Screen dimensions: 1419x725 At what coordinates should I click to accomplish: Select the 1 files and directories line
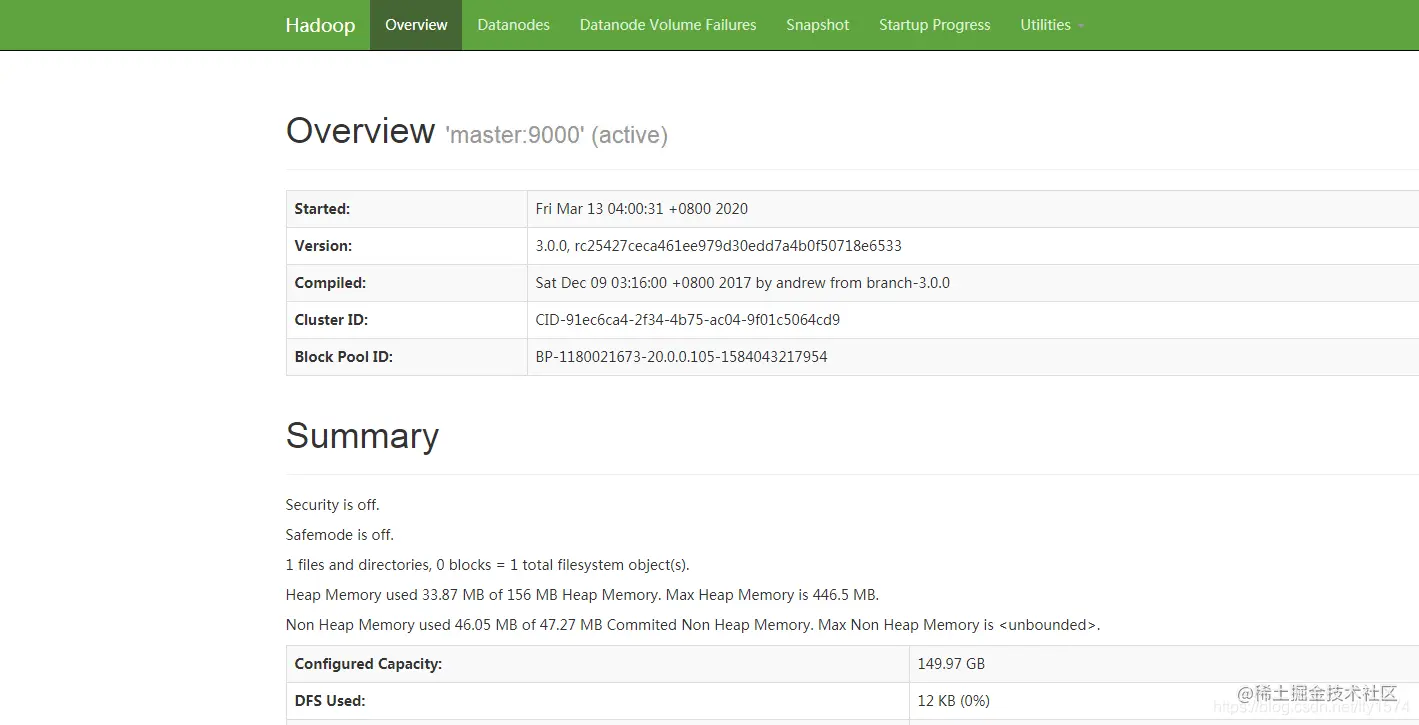click(488, 565)
